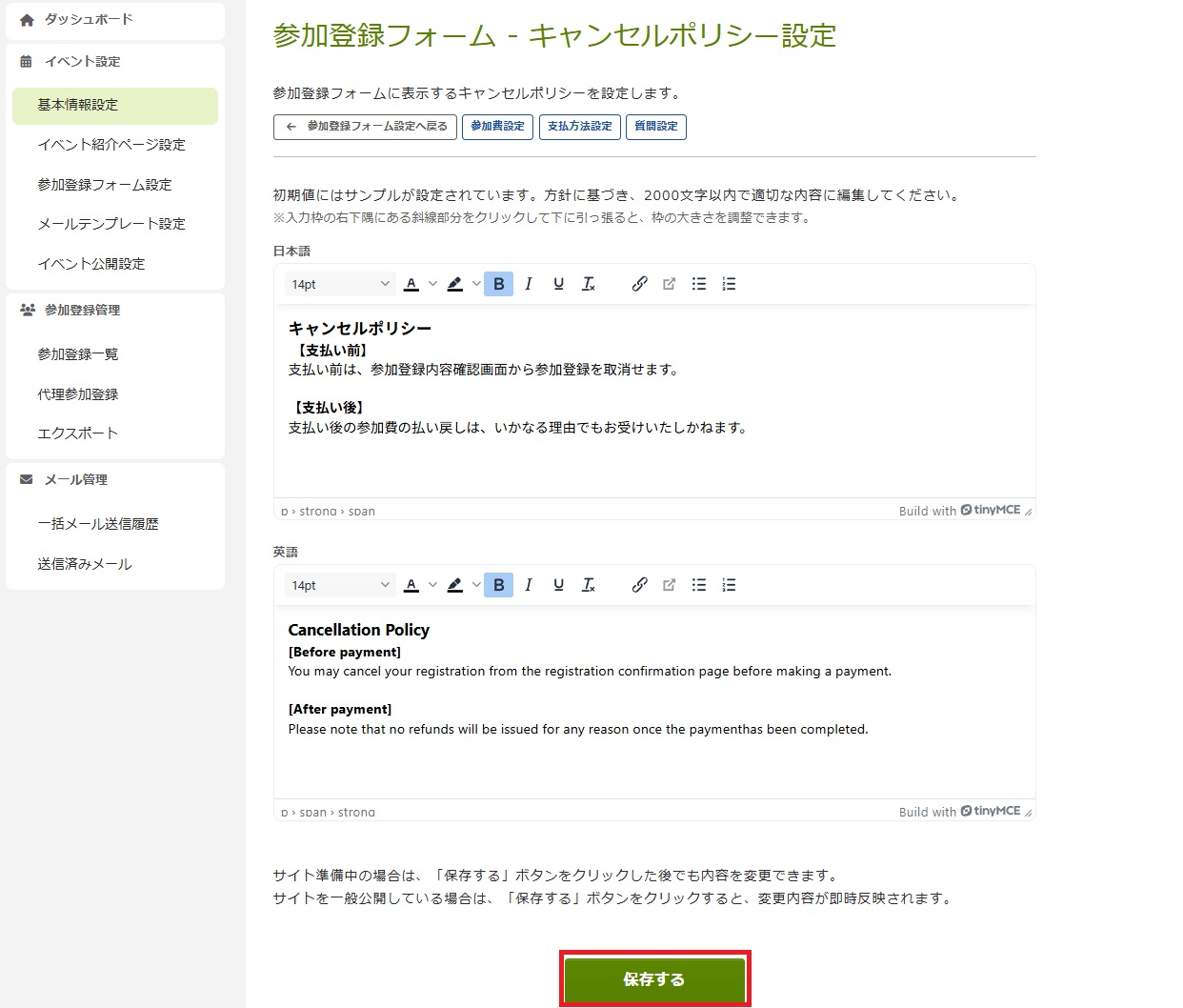The height and width of the screenshot is (1008, 1183).
Task: Insert bullet list in the Japanese editor
Action: click(x=698, y=284)
